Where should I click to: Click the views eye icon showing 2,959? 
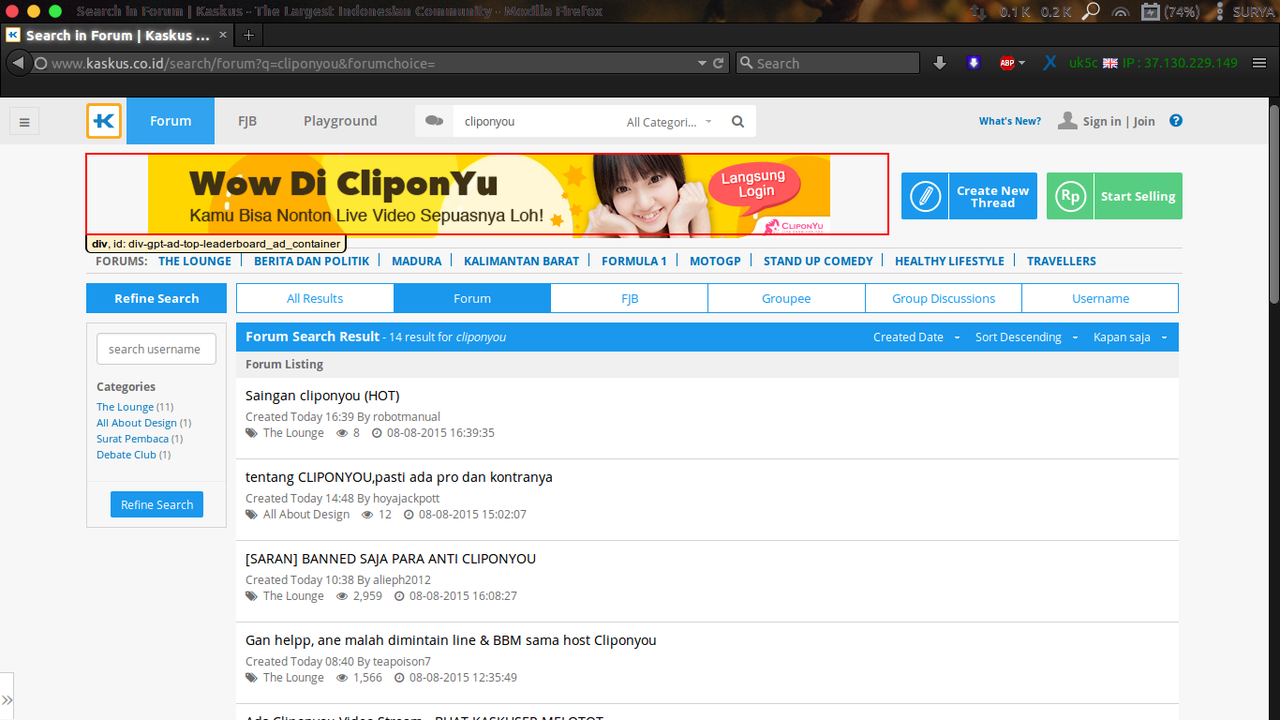(342, 596)
